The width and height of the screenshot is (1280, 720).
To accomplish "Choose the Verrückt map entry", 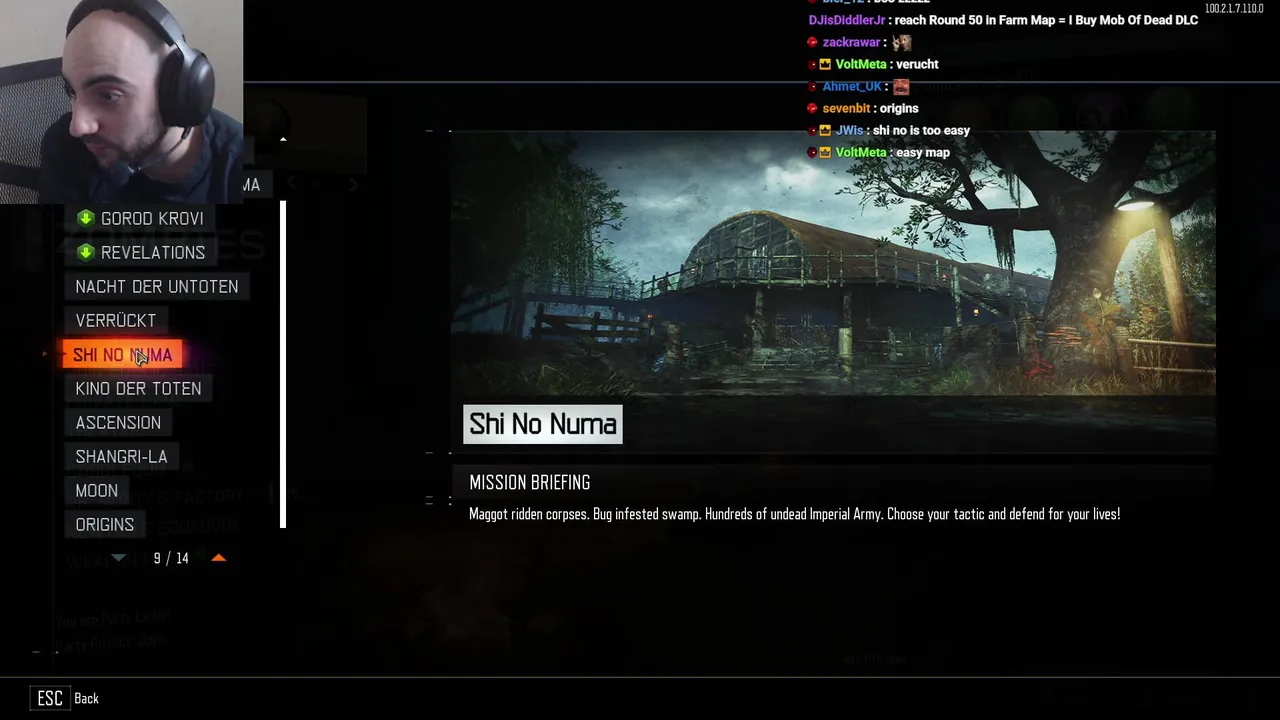I will coord(116,320).
